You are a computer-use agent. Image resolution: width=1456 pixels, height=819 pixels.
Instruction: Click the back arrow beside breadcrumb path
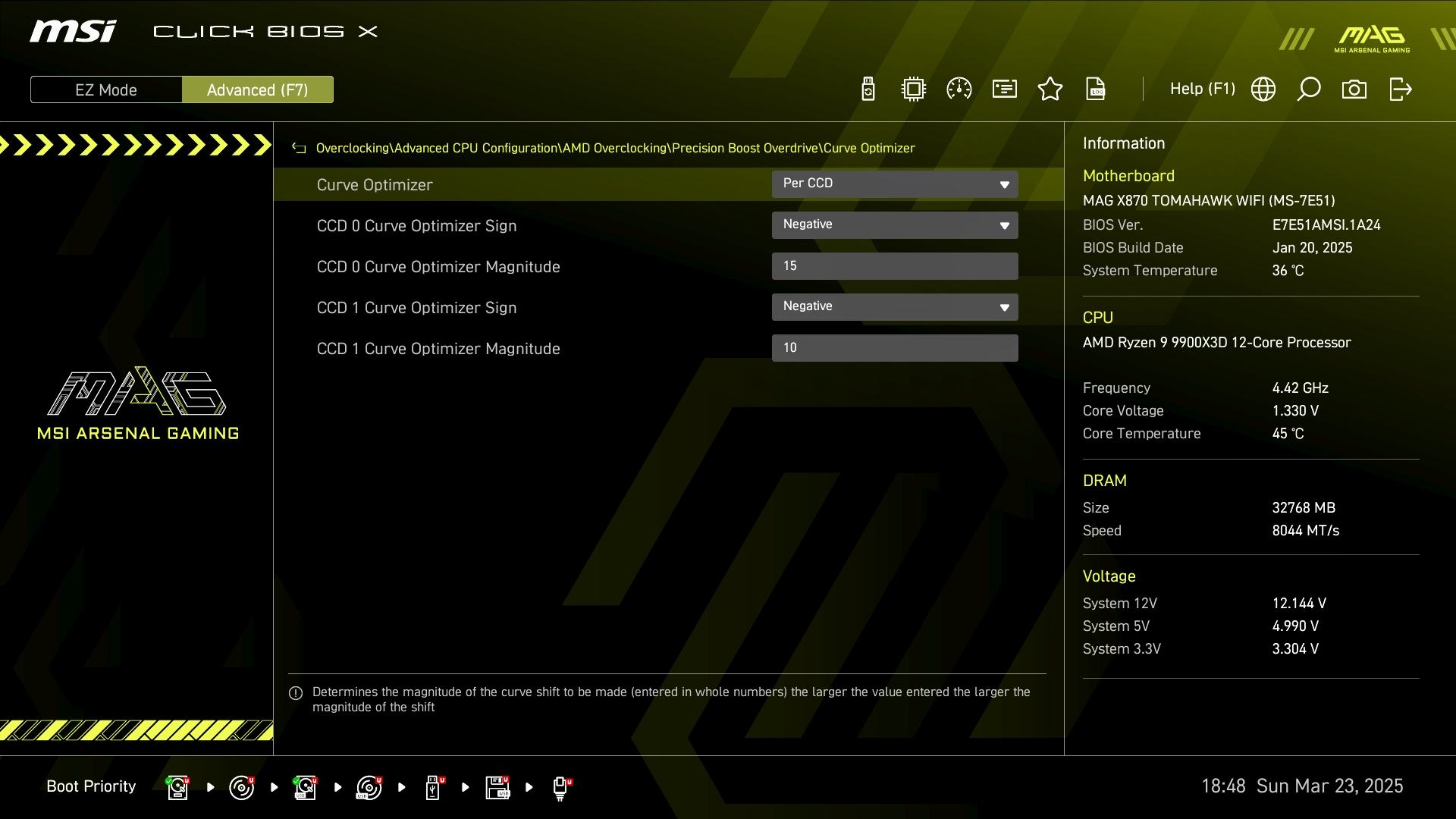pyautogui.click(x=299, y=149)
